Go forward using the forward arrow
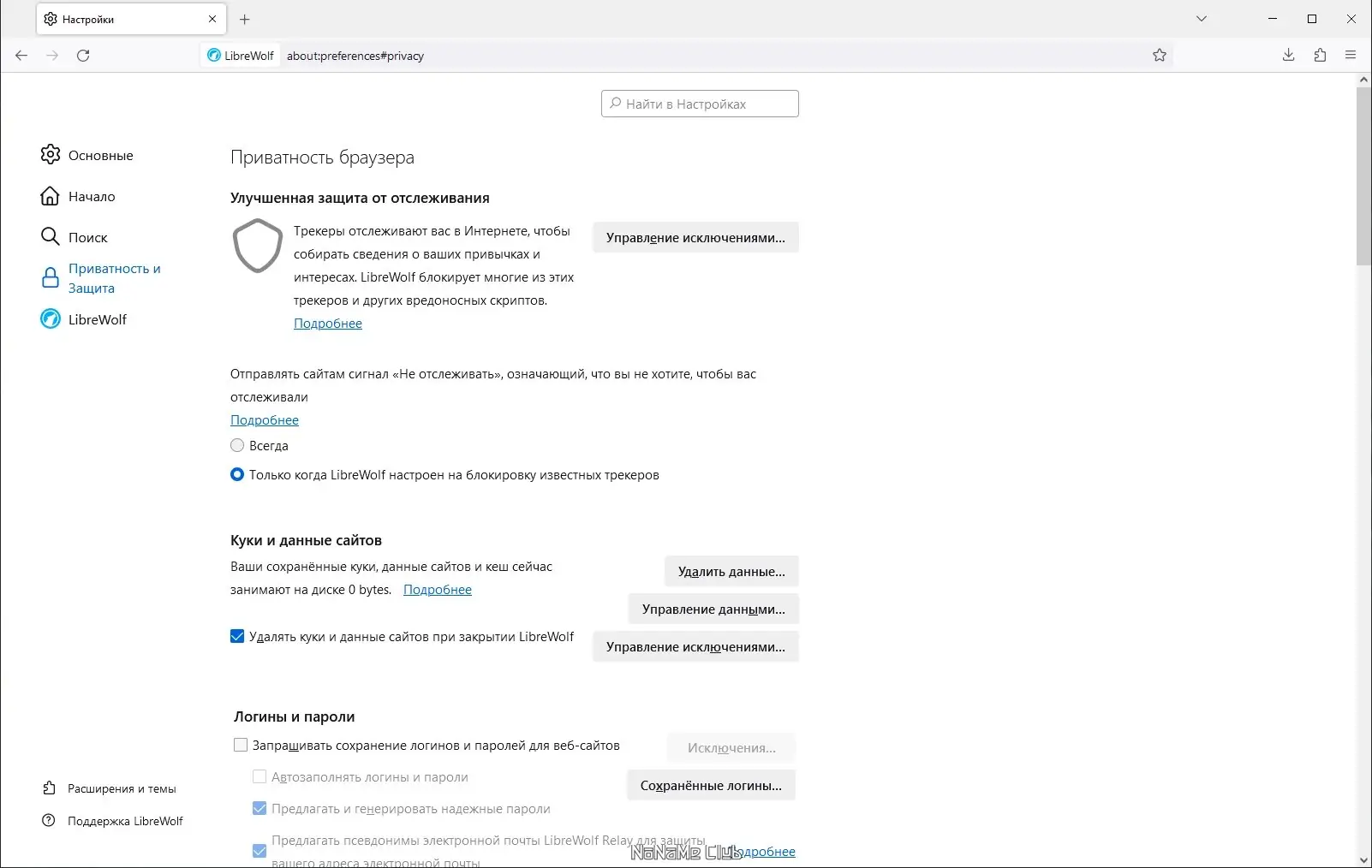 [52, 56]
